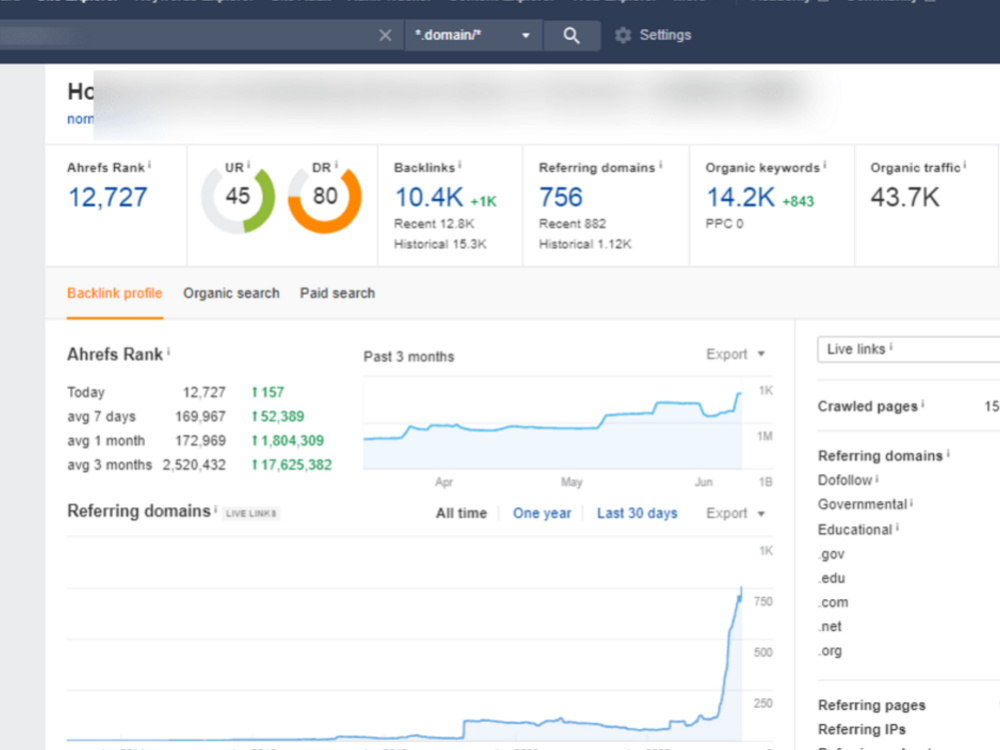The image size is (1000, 750).
Task: Click Referring pages in sidebar
Action: coord(871,705)
